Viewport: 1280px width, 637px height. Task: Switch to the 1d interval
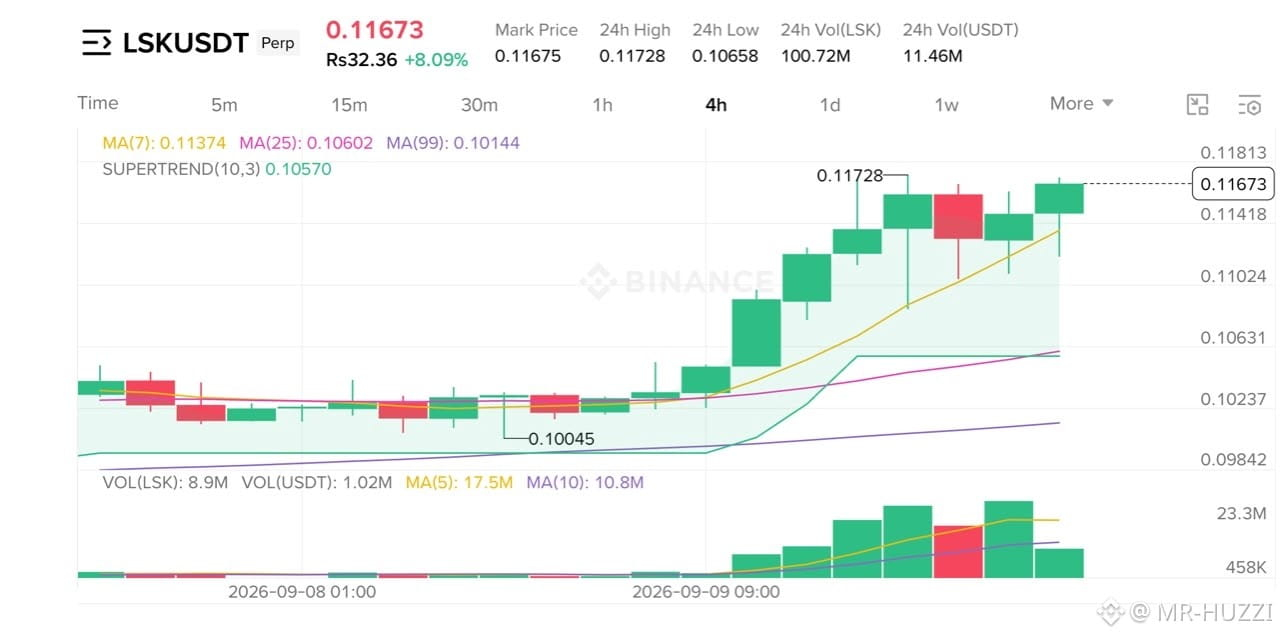830,105
